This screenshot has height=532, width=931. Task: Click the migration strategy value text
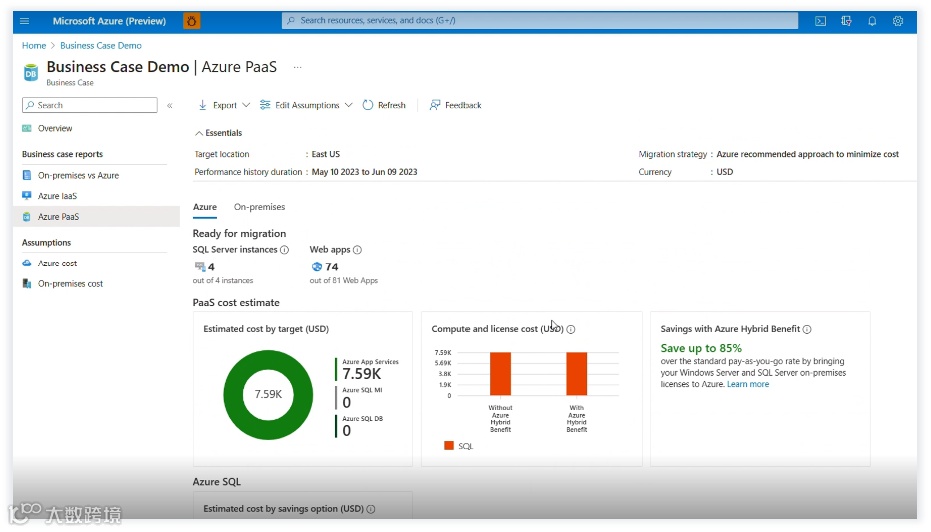808,154
